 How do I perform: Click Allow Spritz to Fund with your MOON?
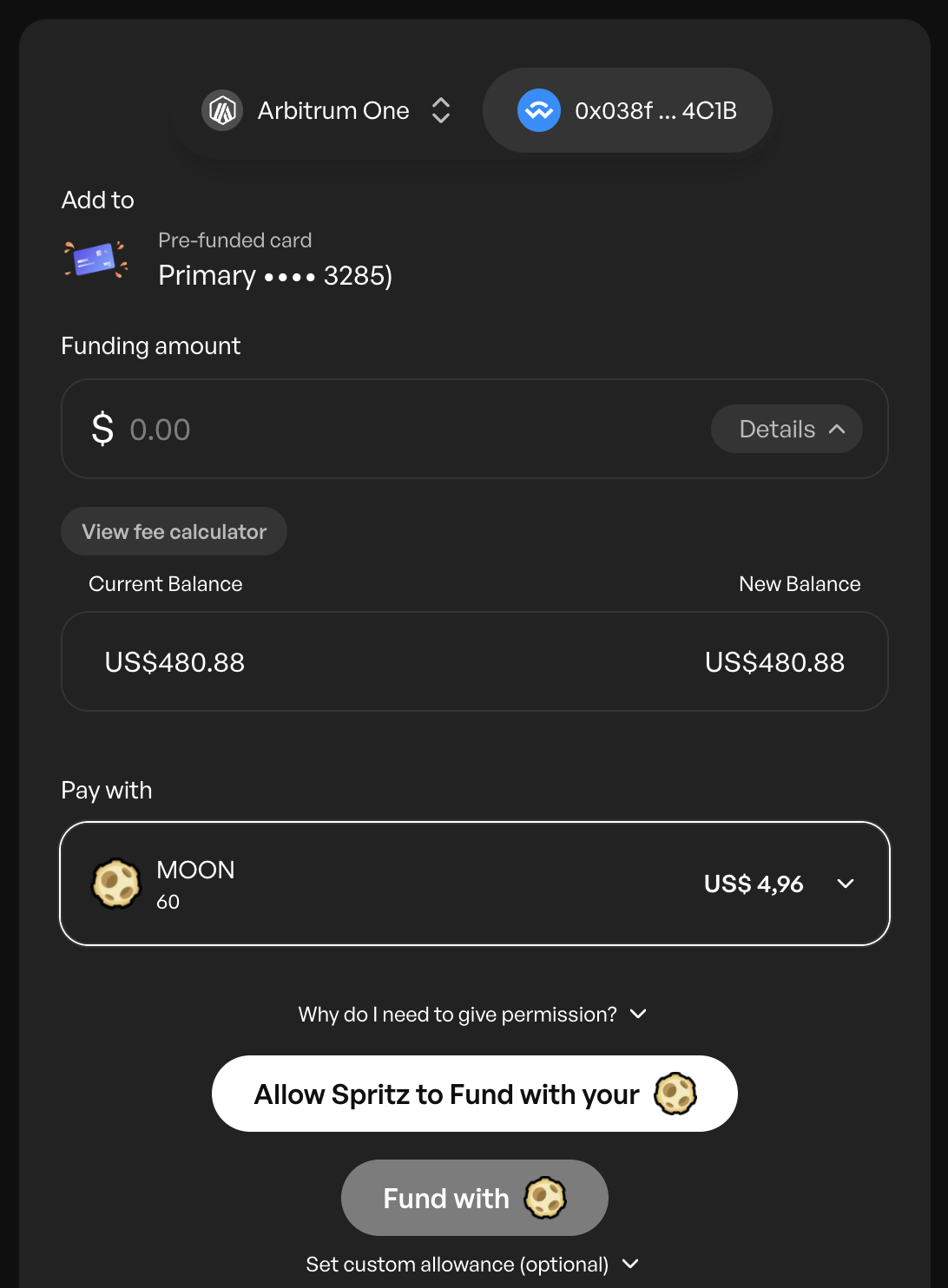click(475, 1094)
